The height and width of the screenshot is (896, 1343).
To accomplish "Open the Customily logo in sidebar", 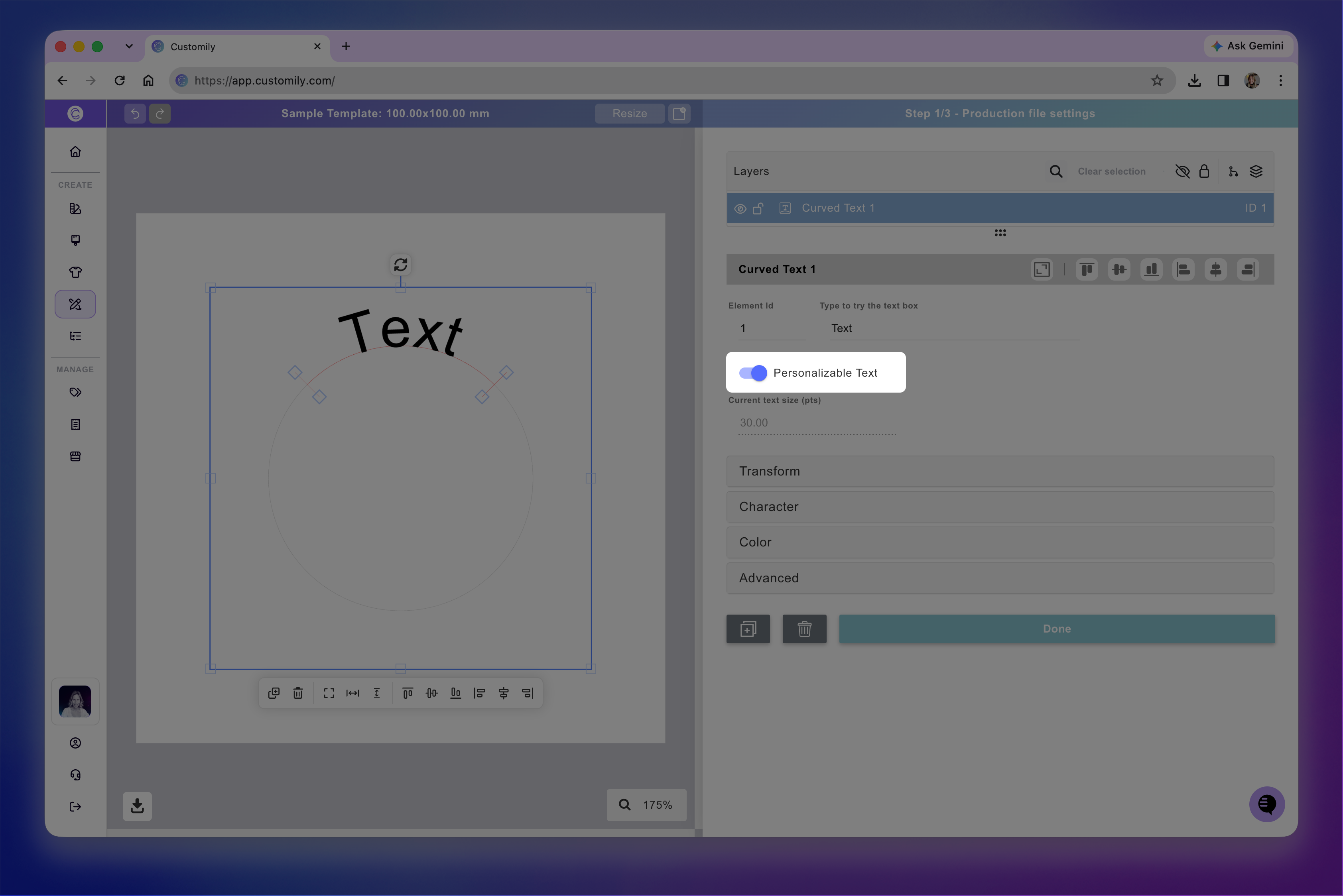I will (75, 114).
